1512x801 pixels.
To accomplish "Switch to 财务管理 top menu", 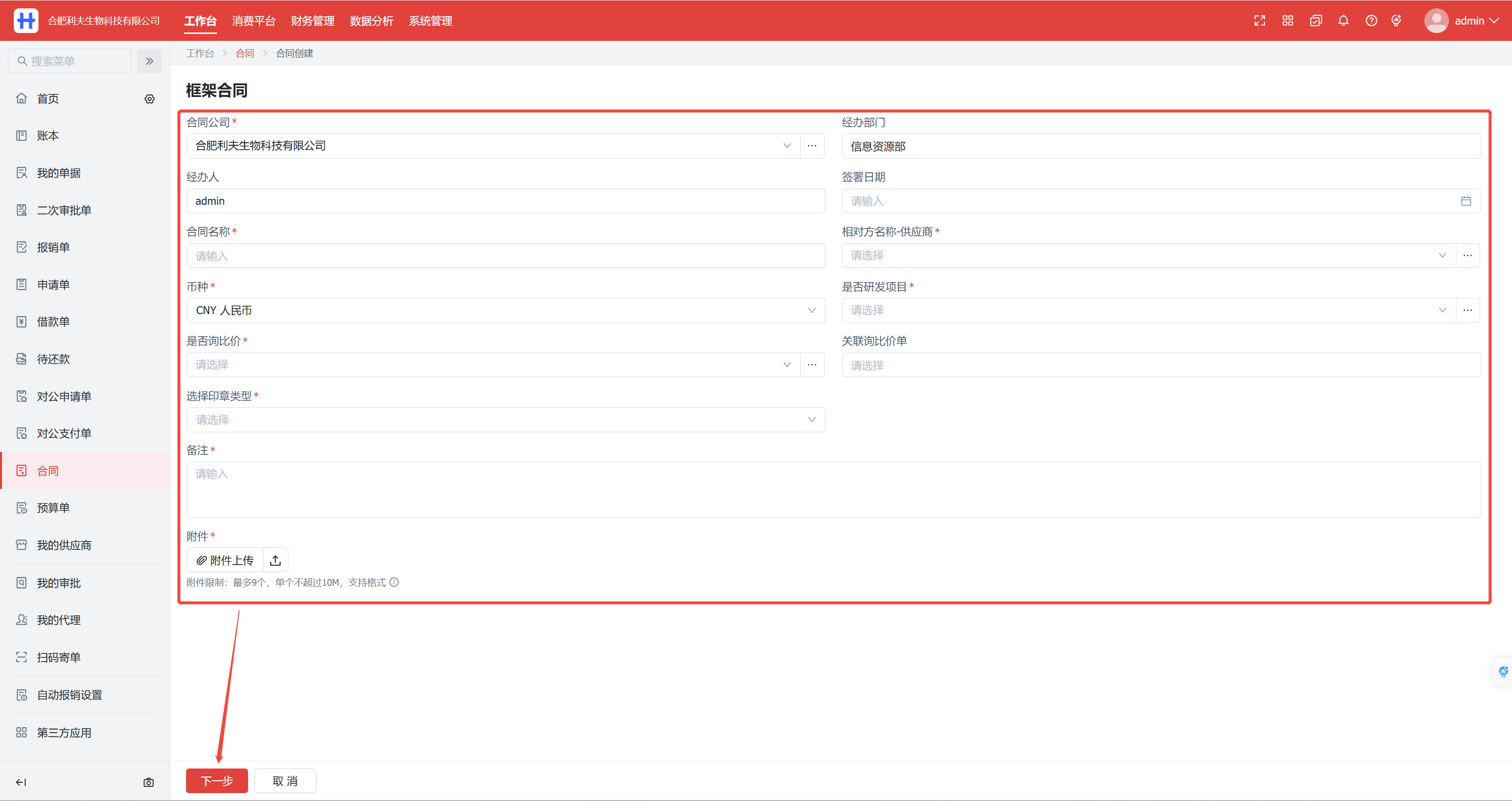I will 312,21.
